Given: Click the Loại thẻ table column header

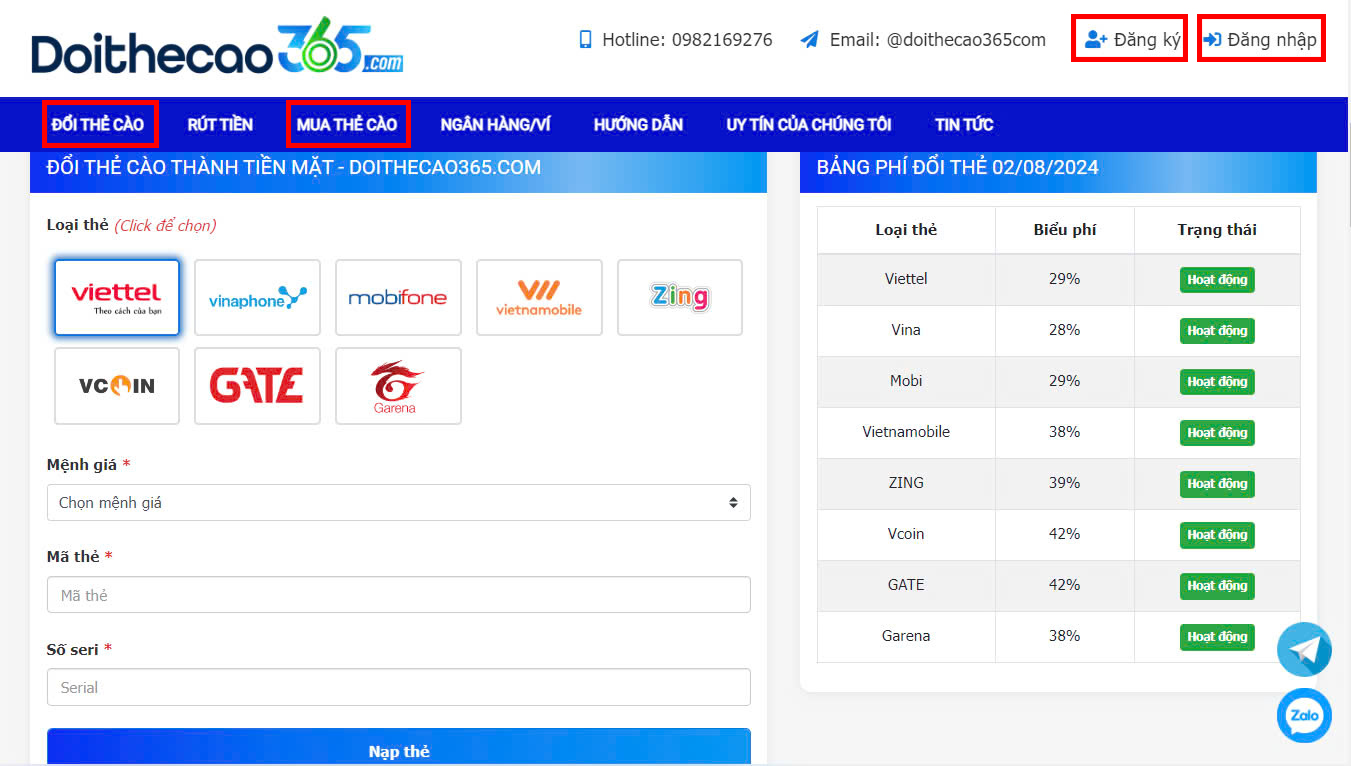Looking at the screenshot, I should 906,230.
